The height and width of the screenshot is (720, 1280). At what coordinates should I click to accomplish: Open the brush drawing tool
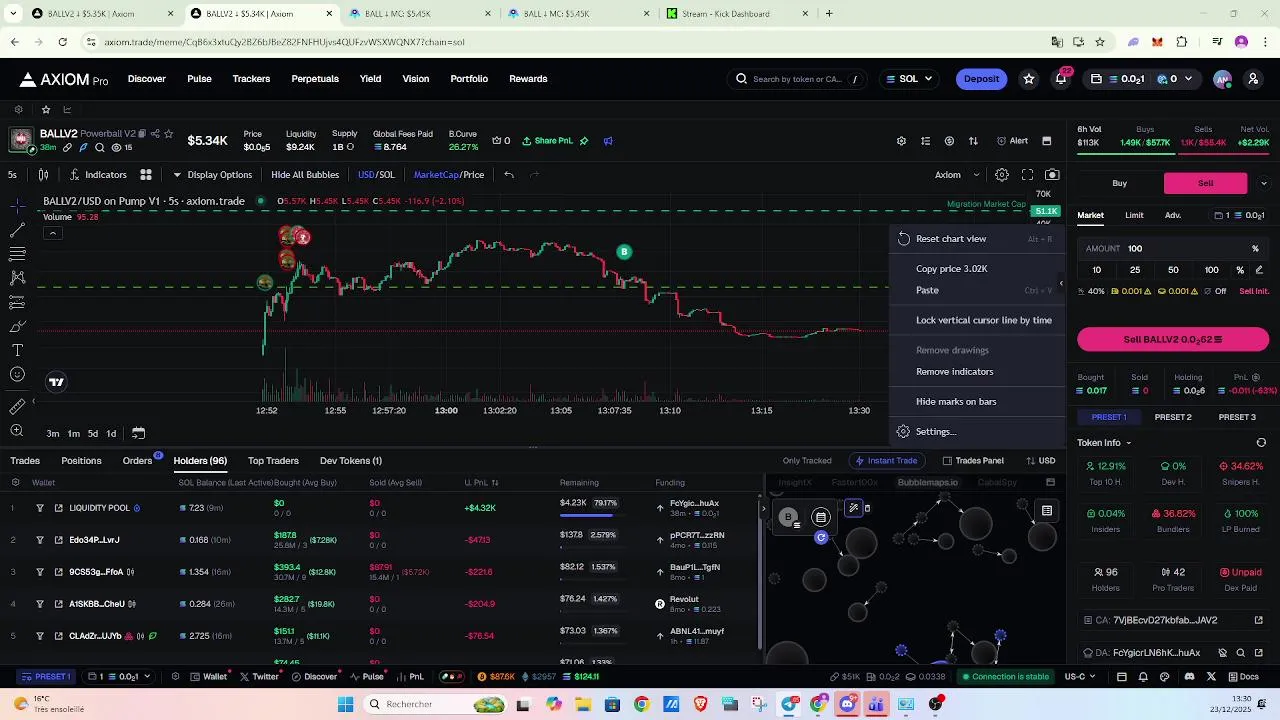point(17,326)
